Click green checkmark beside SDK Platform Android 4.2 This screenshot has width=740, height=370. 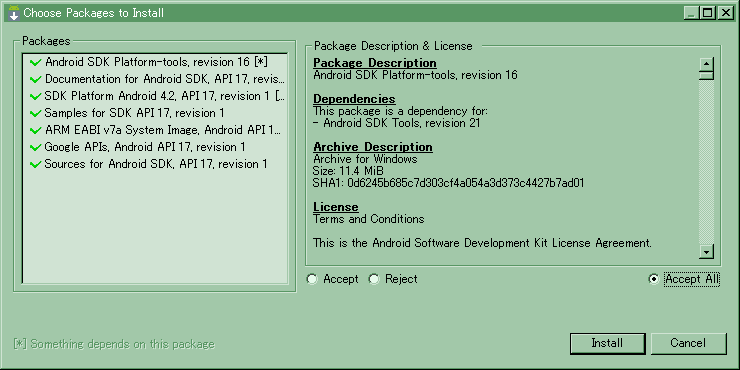click(35, 97)
